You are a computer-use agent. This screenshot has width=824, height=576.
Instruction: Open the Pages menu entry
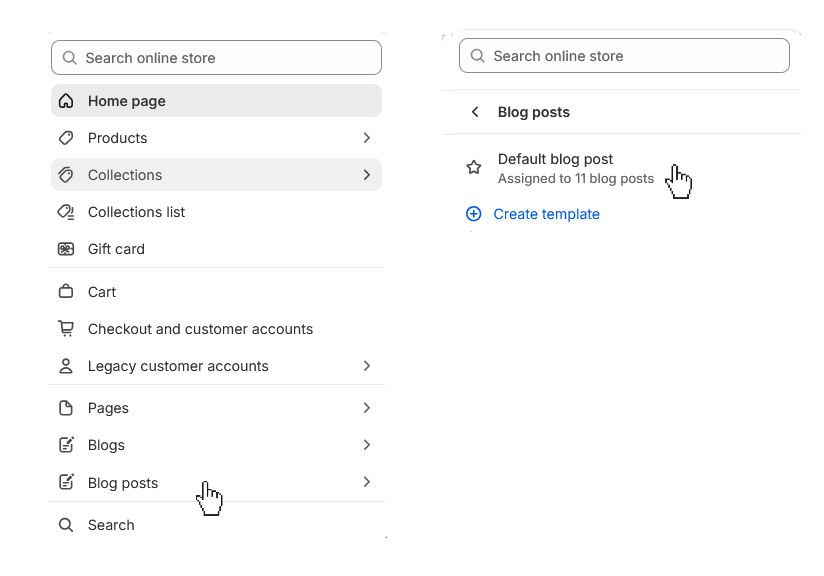(x=216, y=408)
